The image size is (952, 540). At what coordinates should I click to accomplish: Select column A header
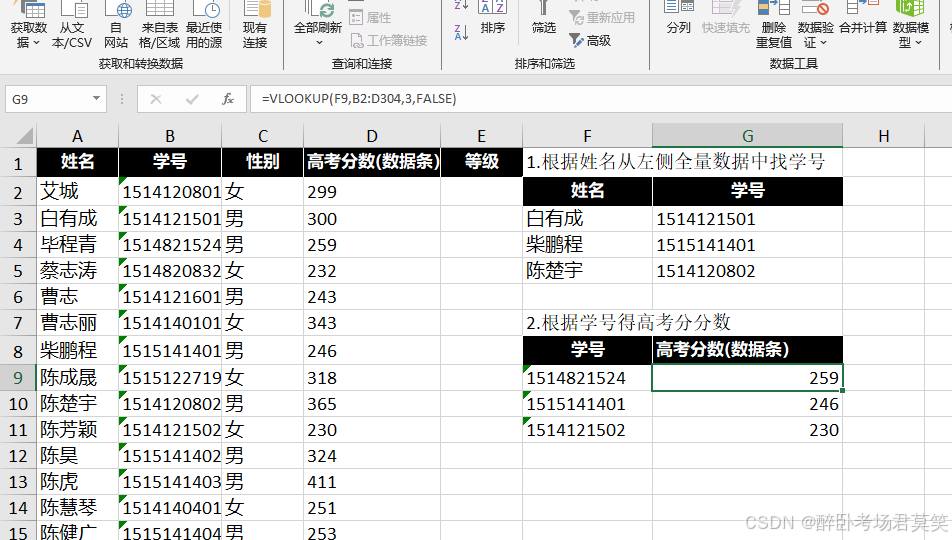click(77, 136)
